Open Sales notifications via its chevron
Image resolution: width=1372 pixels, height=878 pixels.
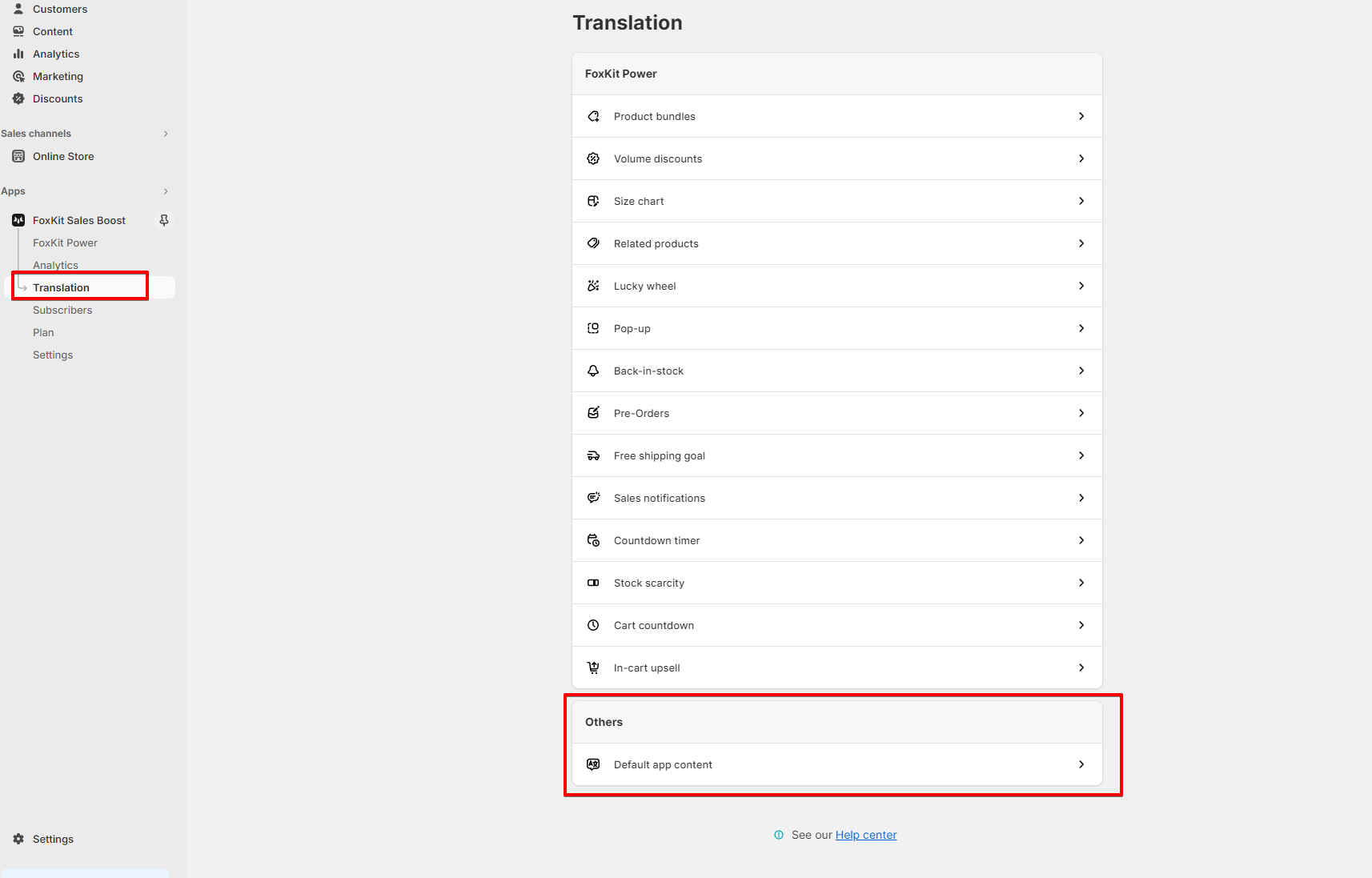(x=1081, y=498)
